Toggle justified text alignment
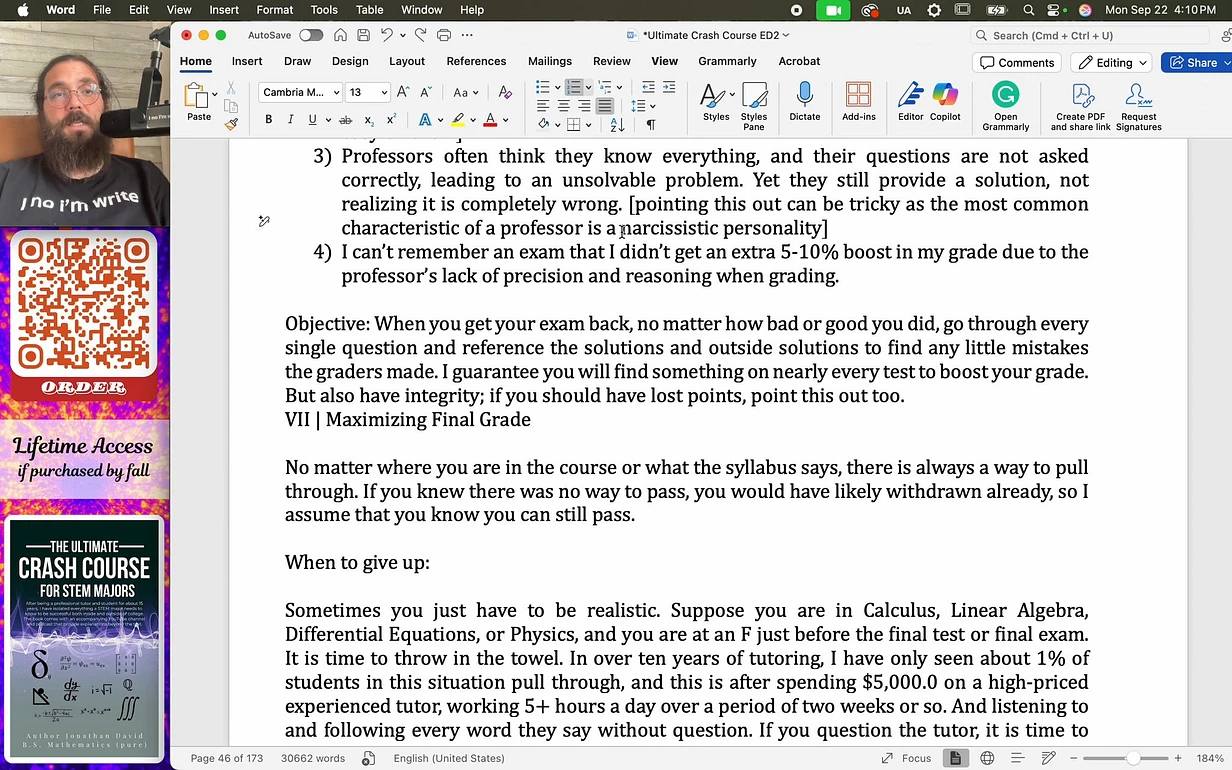1232x770 pixels. coord(605,106)
